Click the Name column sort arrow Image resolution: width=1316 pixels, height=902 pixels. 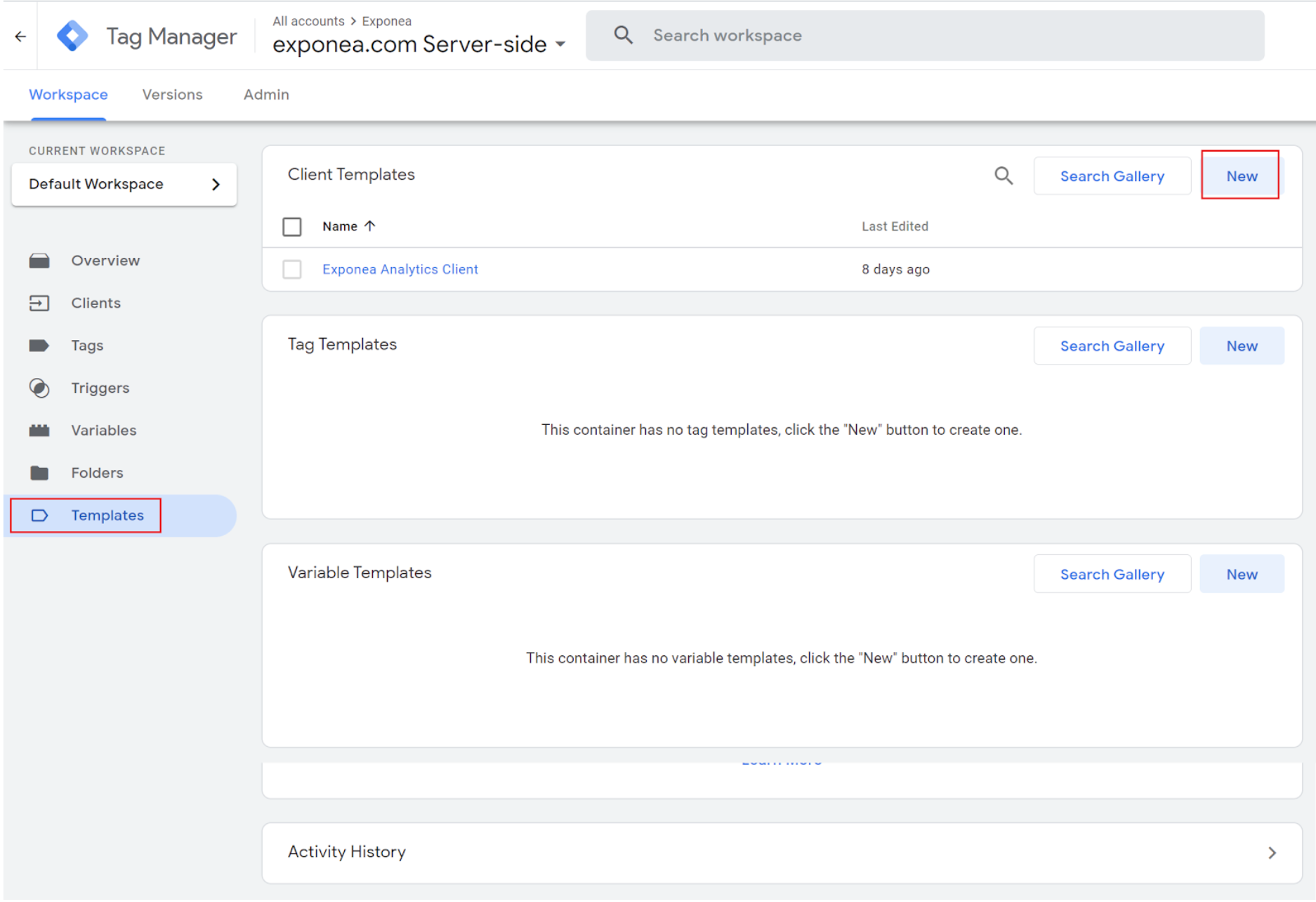tap(370, 226)
